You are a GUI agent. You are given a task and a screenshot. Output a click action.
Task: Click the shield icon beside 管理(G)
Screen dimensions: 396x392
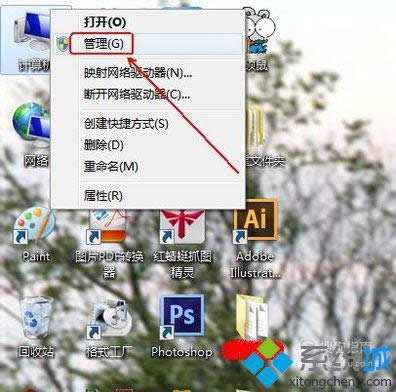(62, 44)
